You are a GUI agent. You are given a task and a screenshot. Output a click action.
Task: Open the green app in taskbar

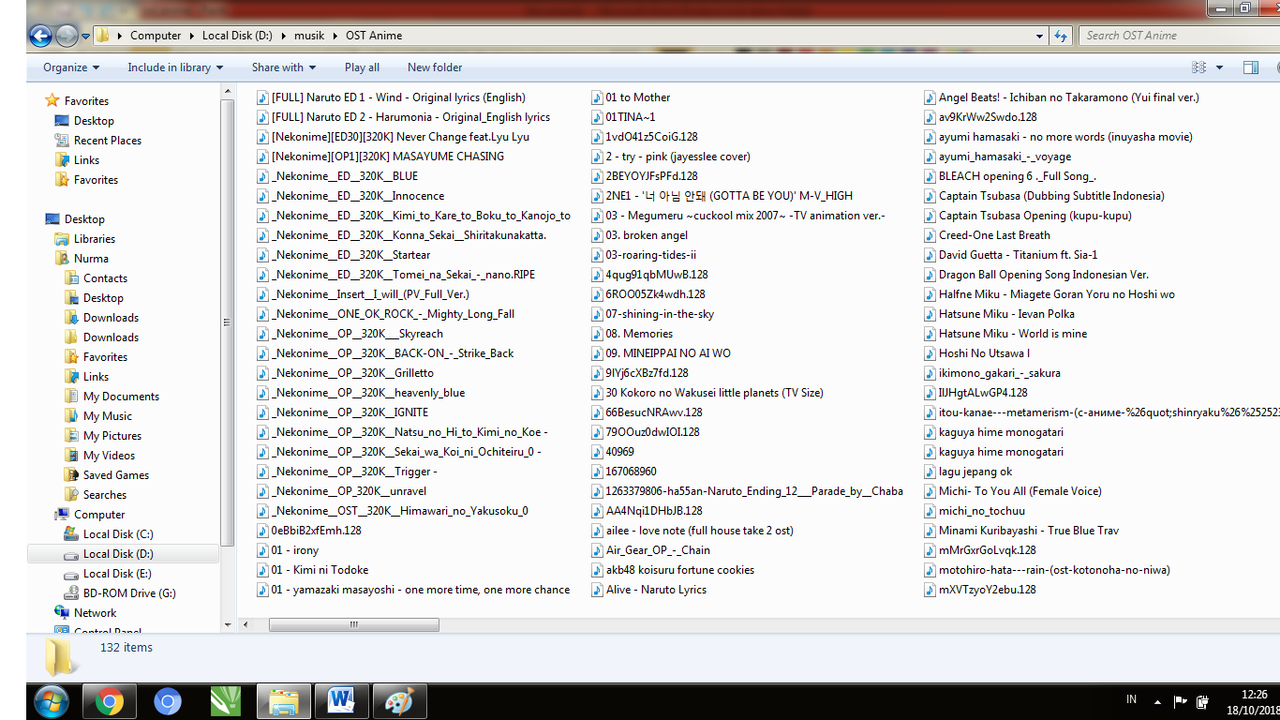pos(225,702)
